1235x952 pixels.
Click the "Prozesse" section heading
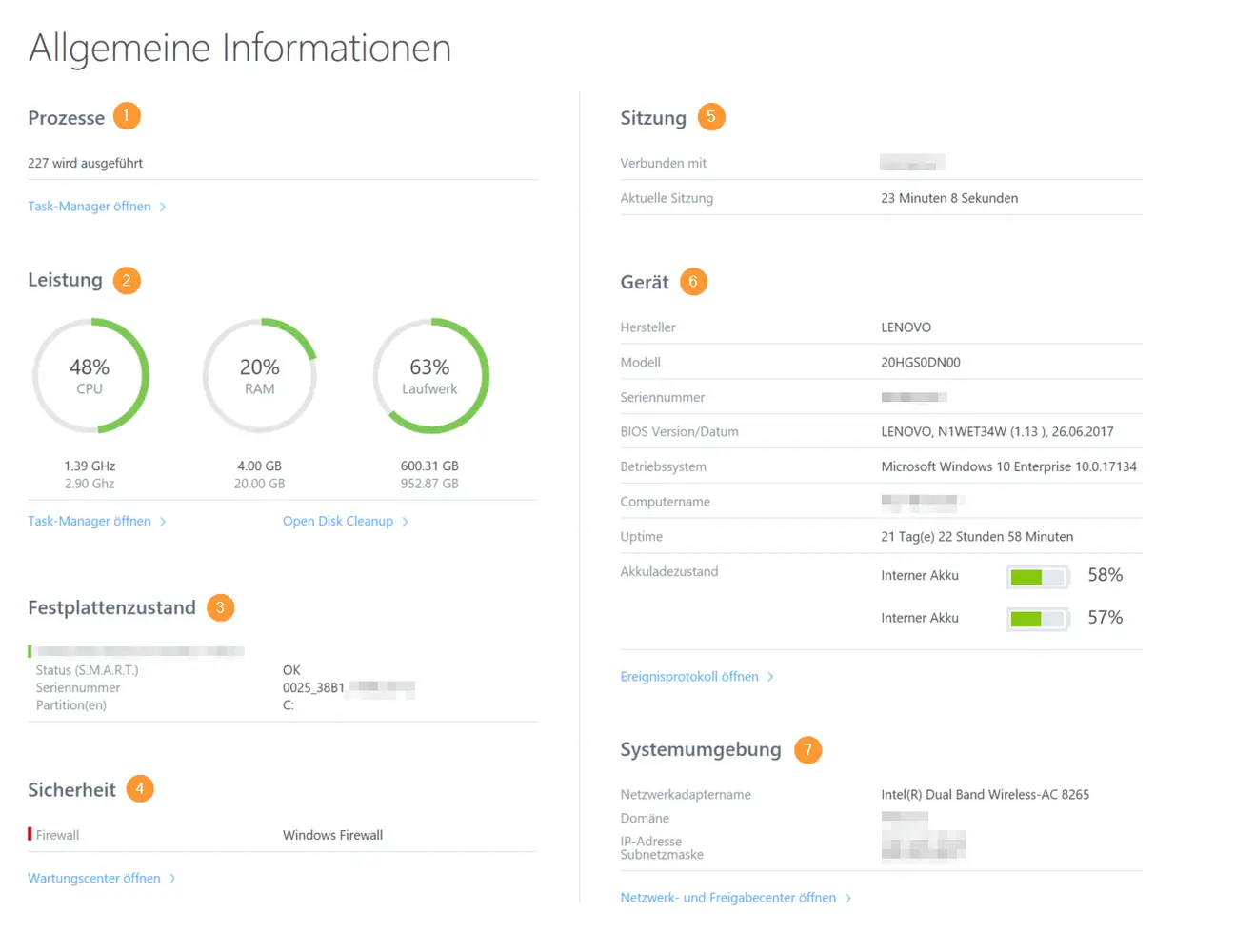[67, 118]
